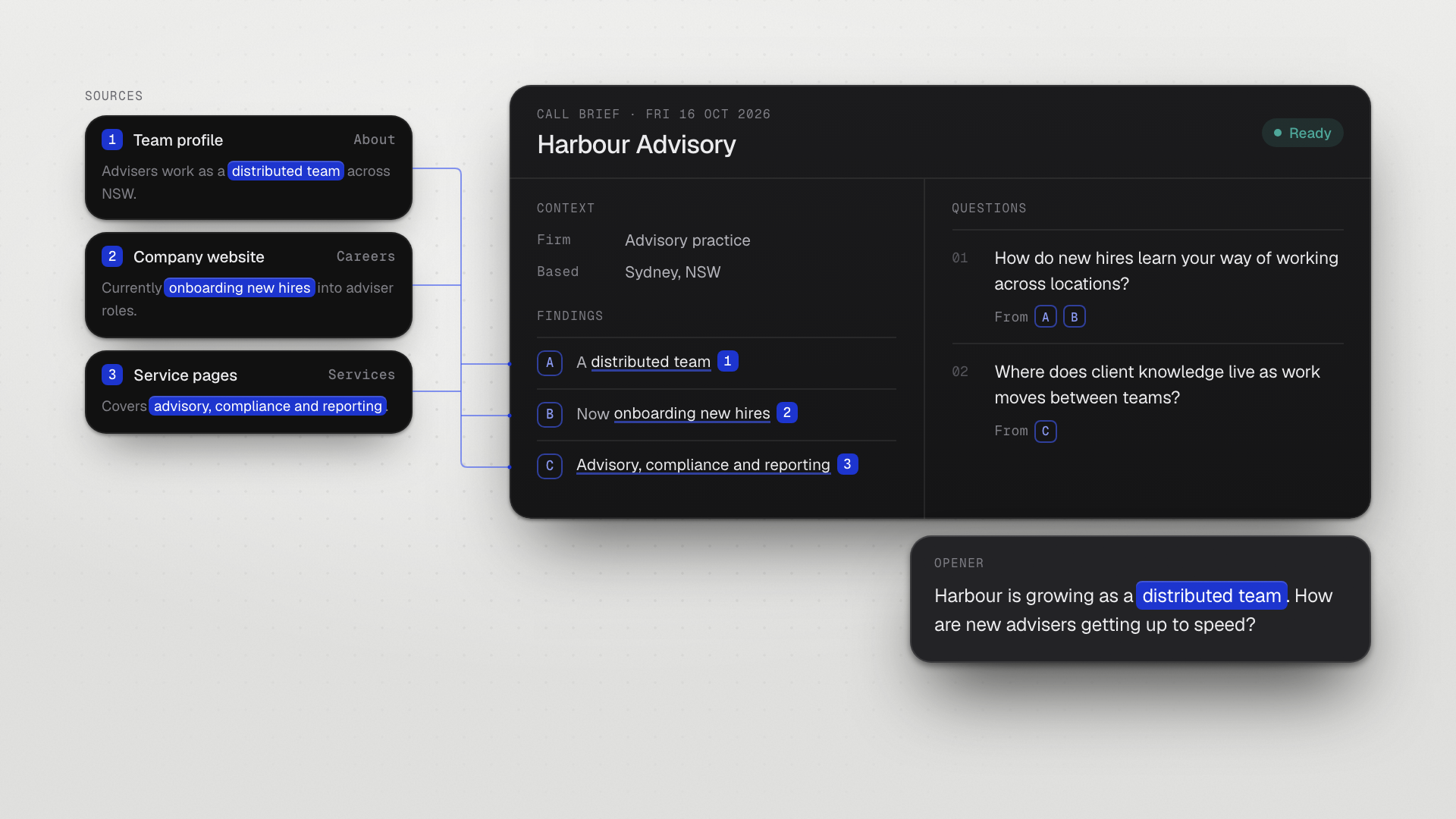The height and width of the screenshot is (819, 1456).
Task: Select question 01 about new hires learning
Action: 1166,271
